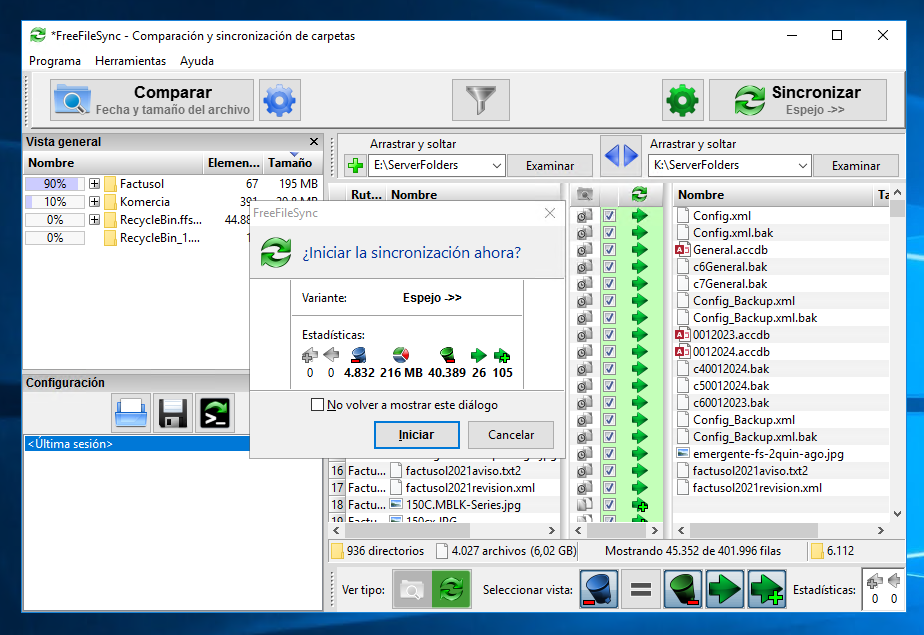
Task: Click the save as batch job icon
Action: coord(215,412)
